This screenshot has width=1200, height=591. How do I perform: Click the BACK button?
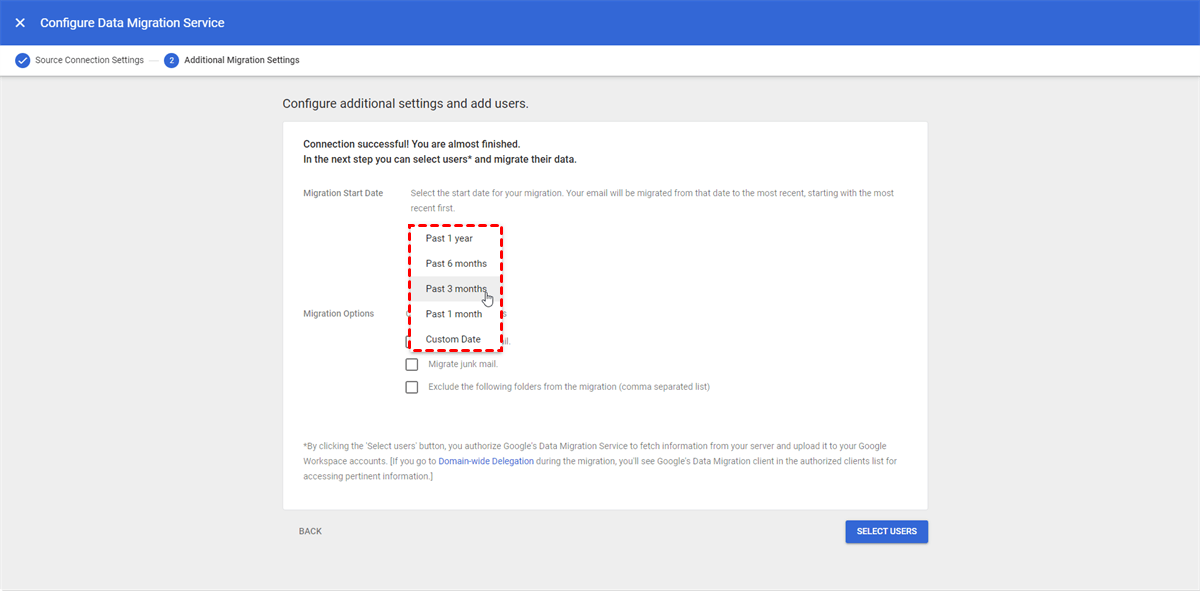[310, 531]
